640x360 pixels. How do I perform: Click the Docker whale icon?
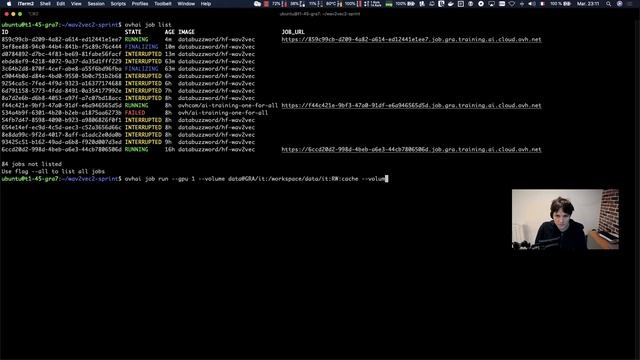pos(451,4)
